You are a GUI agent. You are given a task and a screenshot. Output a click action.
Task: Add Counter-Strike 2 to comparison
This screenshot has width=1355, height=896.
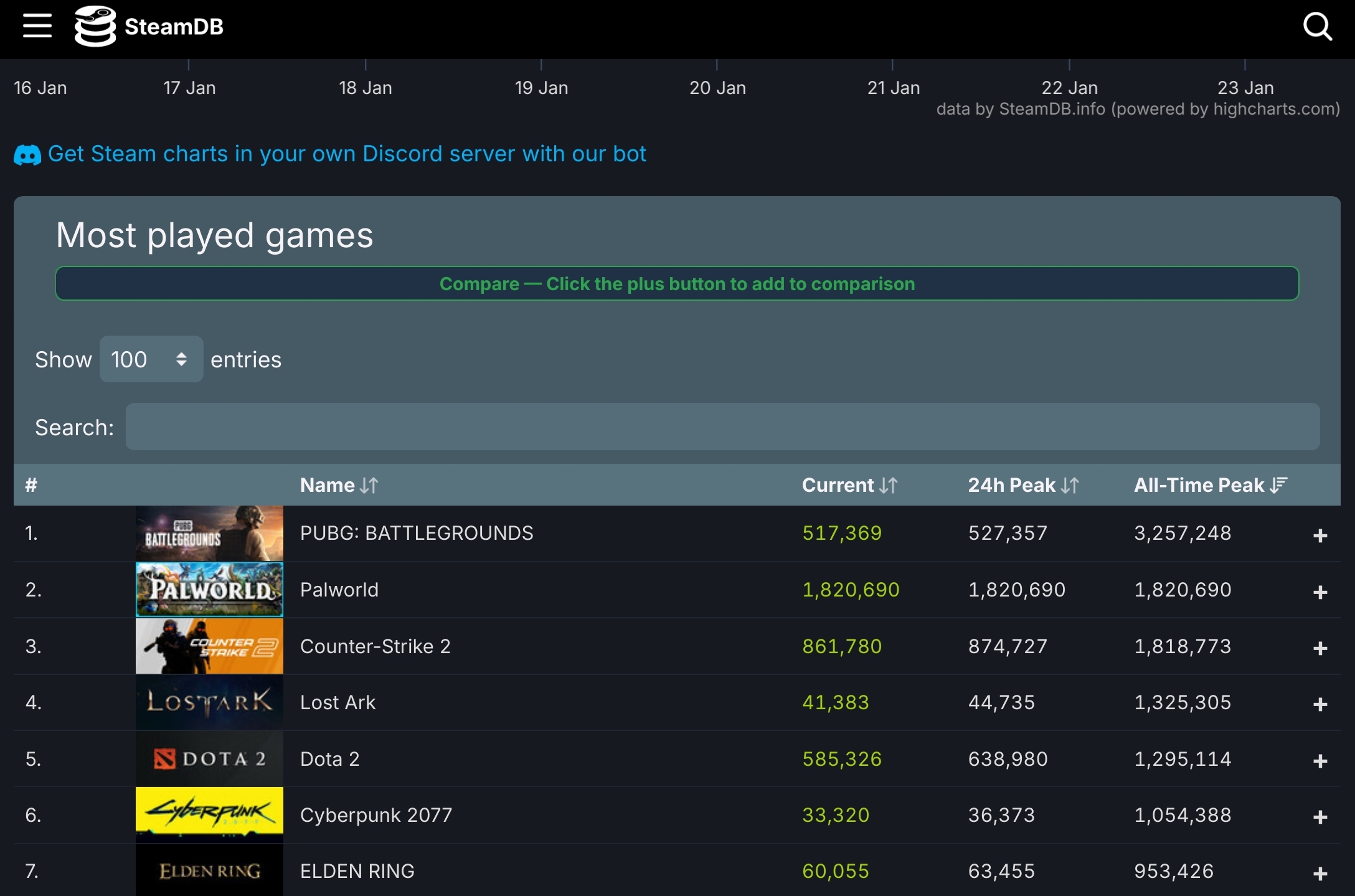1320,648
